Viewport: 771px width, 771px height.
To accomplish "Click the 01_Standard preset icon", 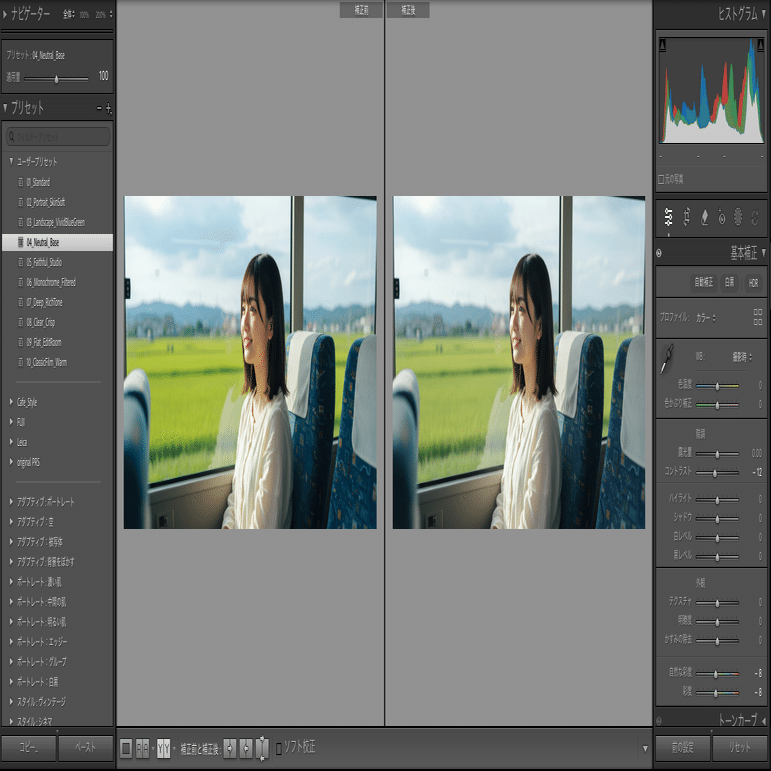I will tap(21, 182).
